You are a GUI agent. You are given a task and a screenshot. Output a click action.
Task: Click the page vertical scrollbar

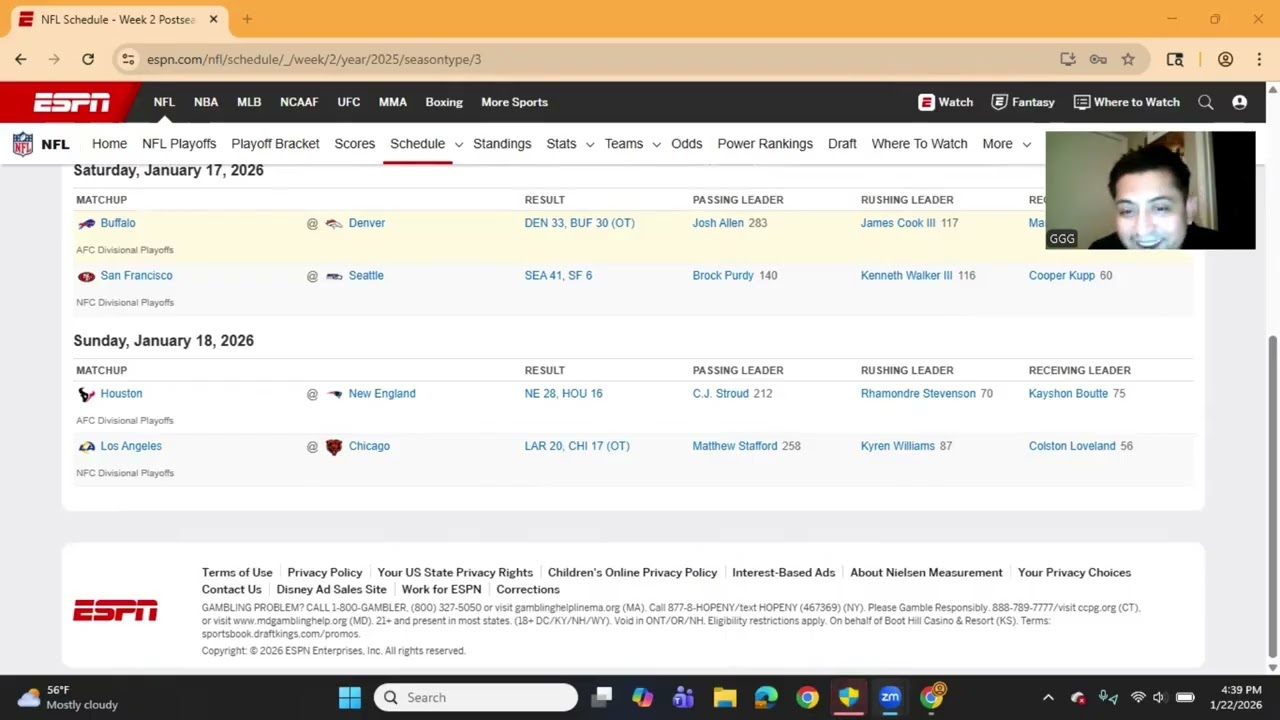[1273, 495]
